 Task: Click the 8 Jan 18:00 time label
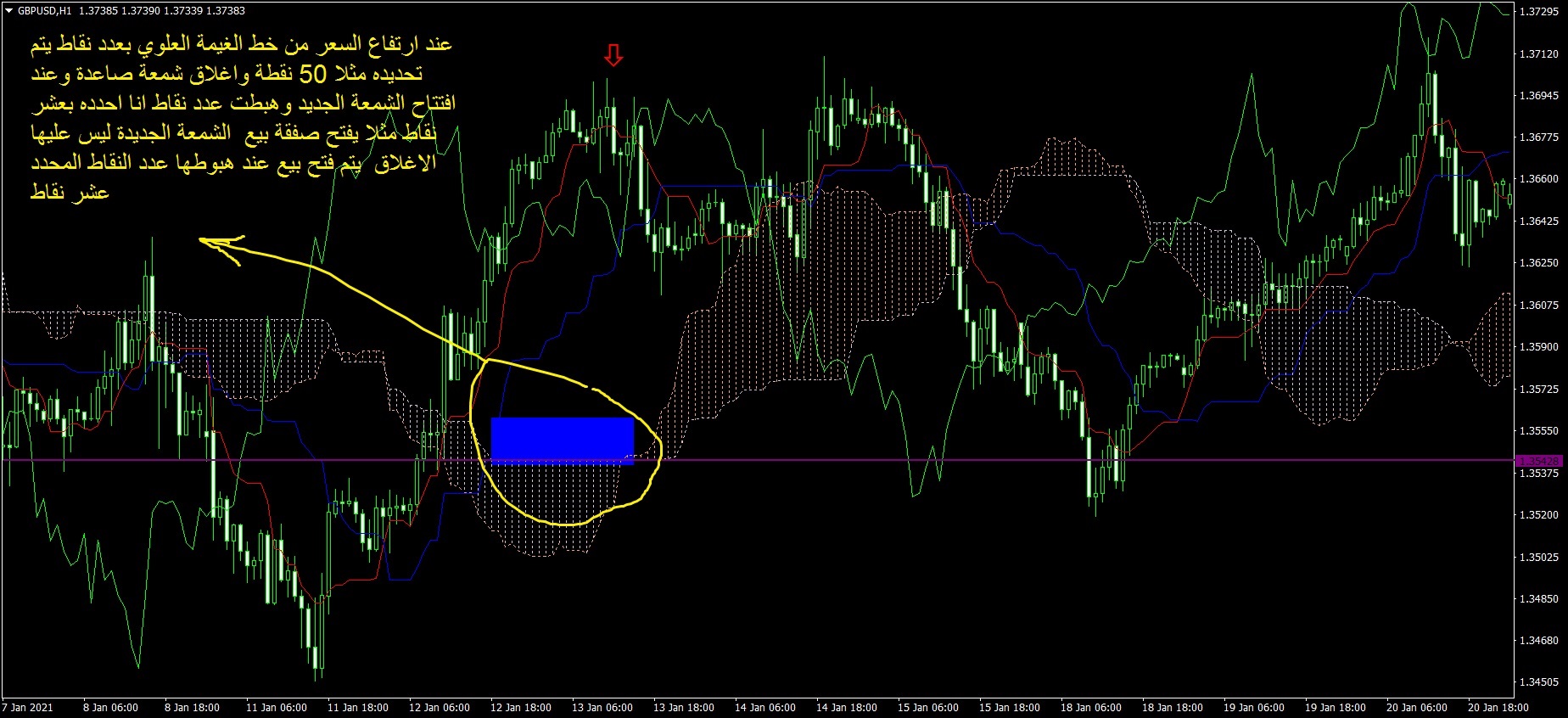191,707
